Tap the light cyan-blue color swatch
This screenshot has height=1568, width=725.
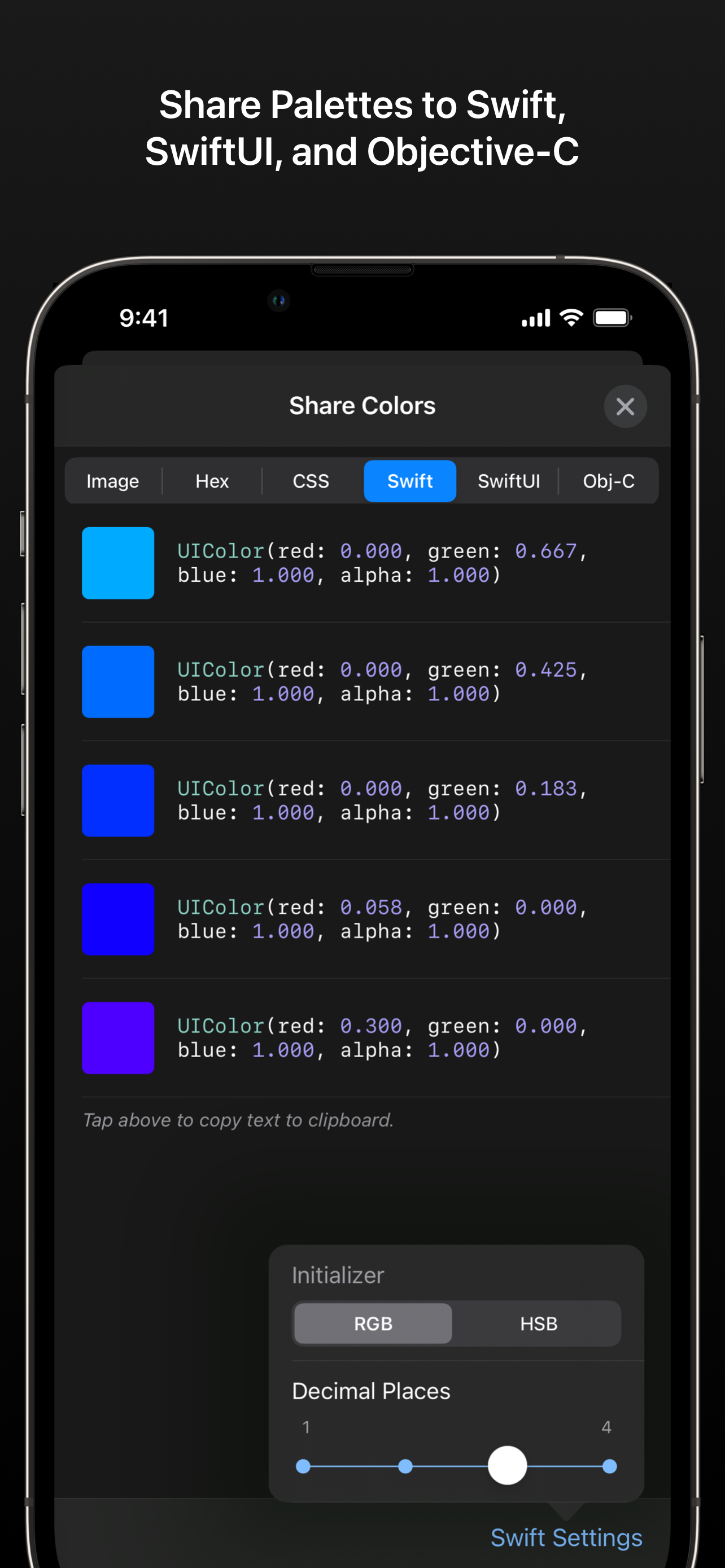(x=118, y=563)
